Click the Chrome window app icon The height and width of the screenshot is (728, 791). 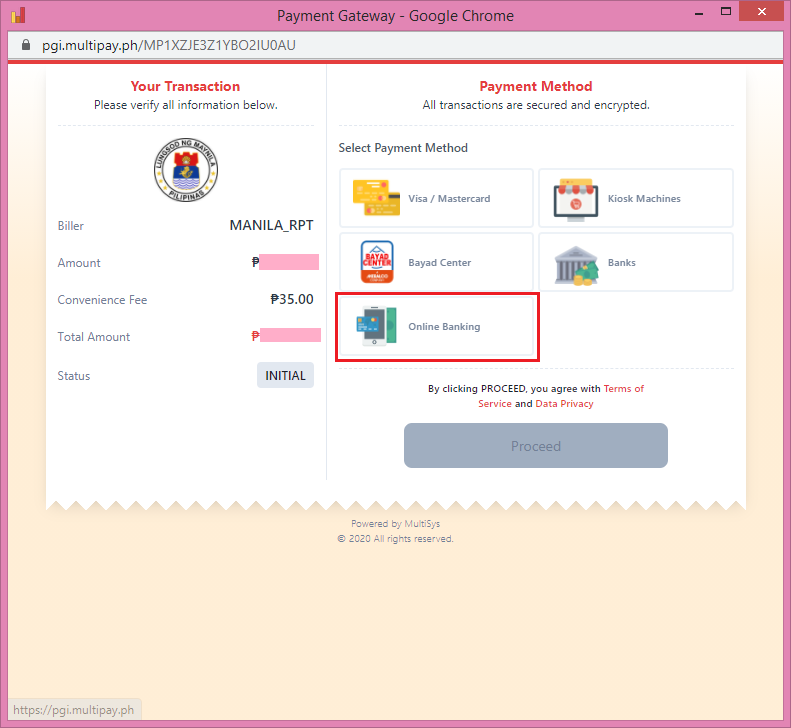tap(18, 15)
